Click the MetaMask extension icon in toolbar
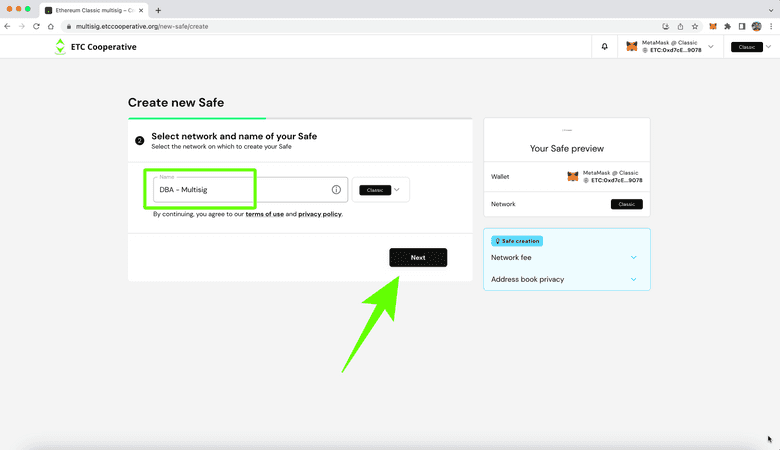The image size is (780, 450). pyautogui.click(x=713, y=26)
